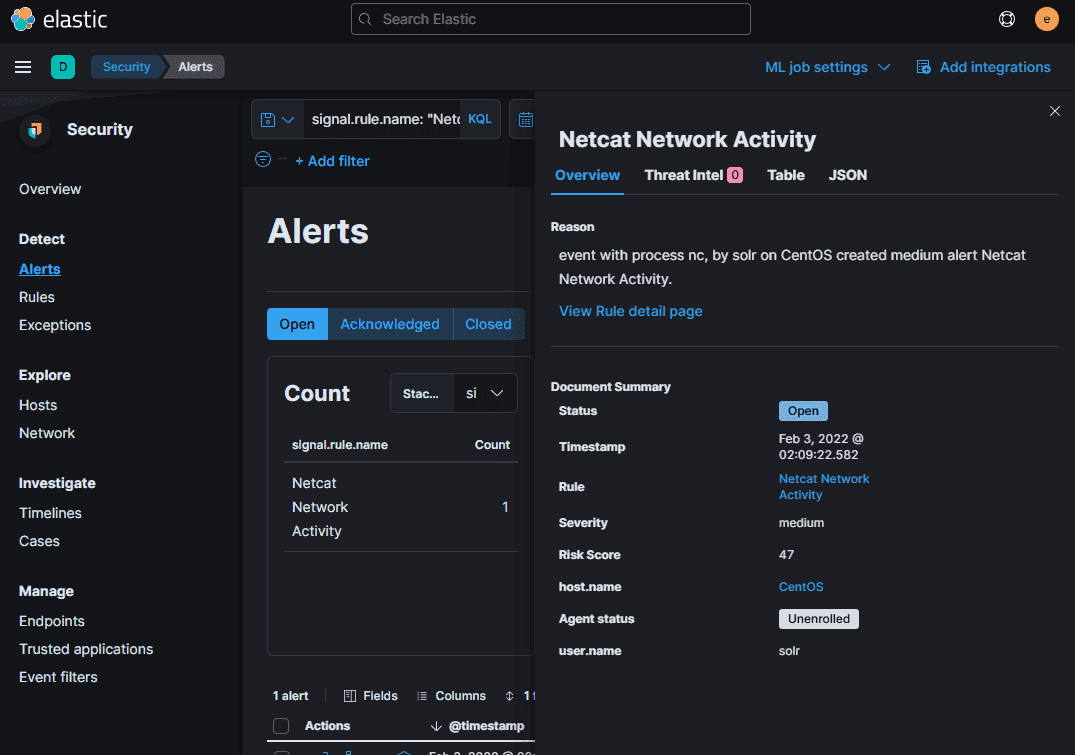
Task: Open the date picker calendar icon
Action: [x=526, y=119]
